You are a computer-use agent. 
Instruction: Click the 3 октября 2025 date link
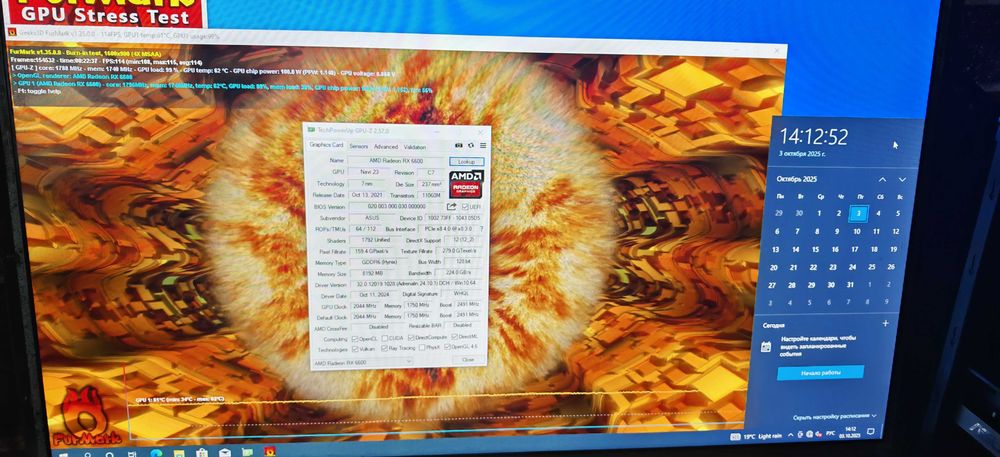[x=802, y=154]
